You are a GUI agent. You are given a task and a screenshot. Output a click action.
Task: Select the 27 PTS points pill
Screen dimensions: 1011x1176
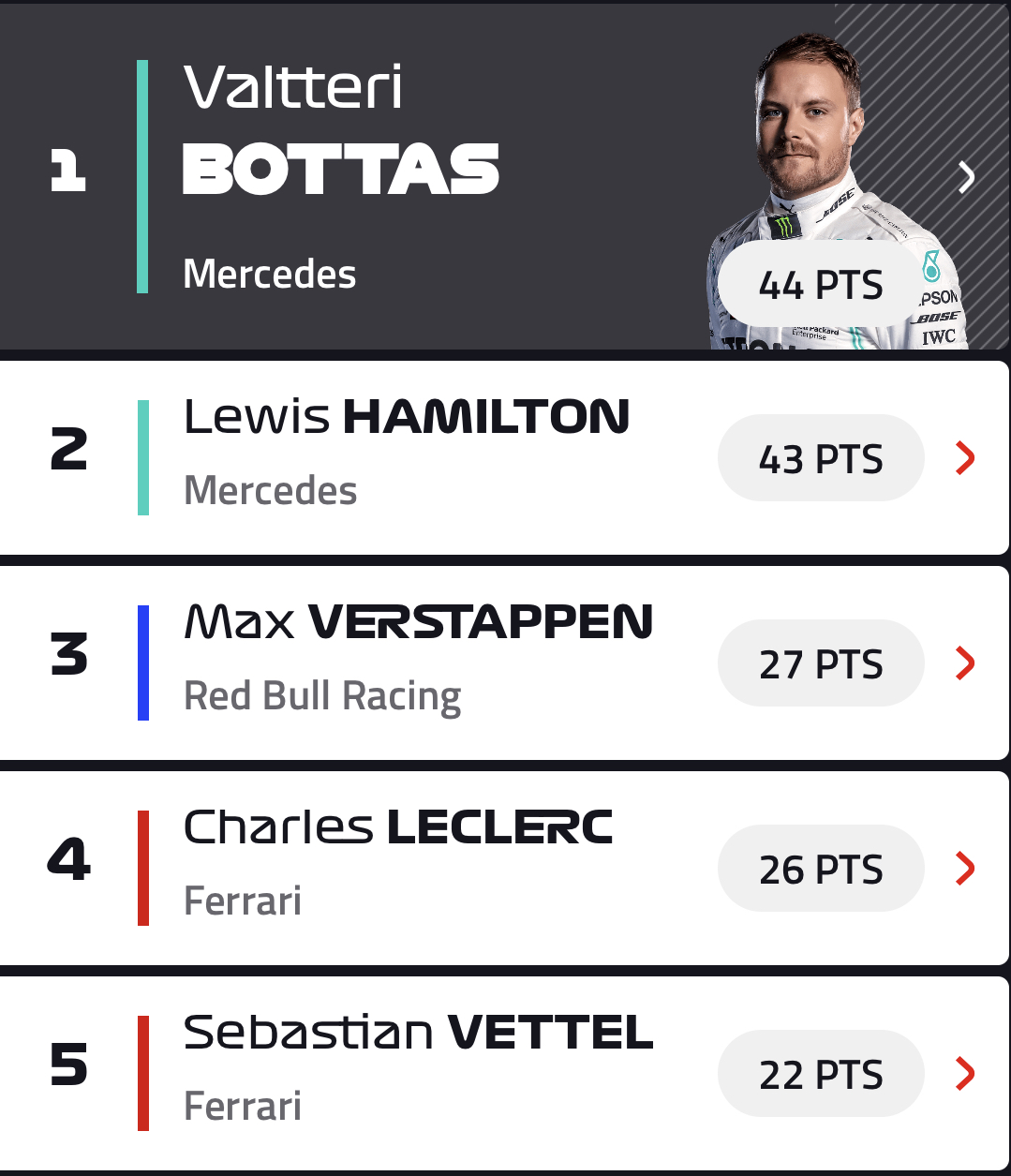(x=821, y=663)
